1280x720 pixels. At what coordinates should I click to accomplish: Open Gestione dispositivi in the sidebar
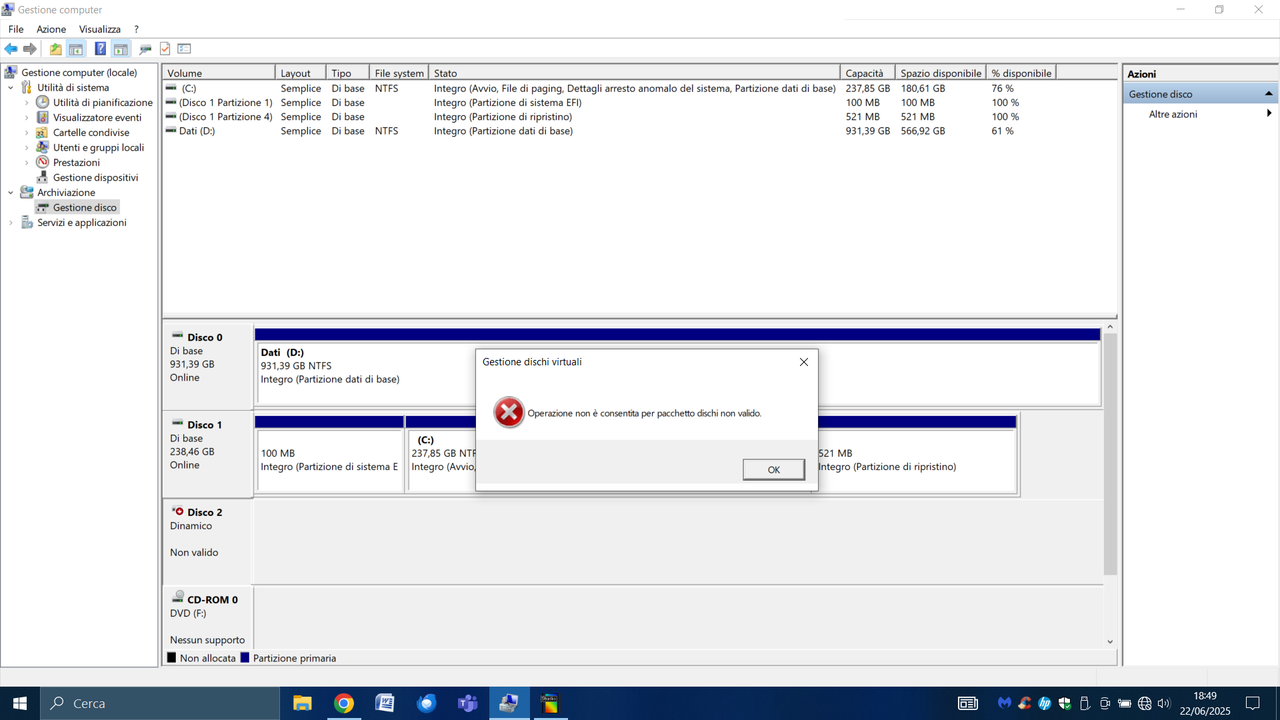click(95, 177)
